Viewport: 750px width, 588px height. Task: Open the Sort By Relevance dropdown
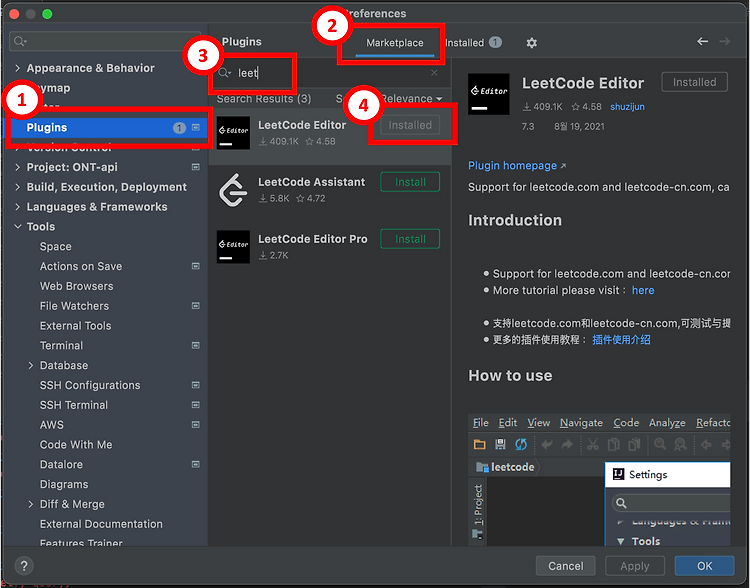(389, 99)
